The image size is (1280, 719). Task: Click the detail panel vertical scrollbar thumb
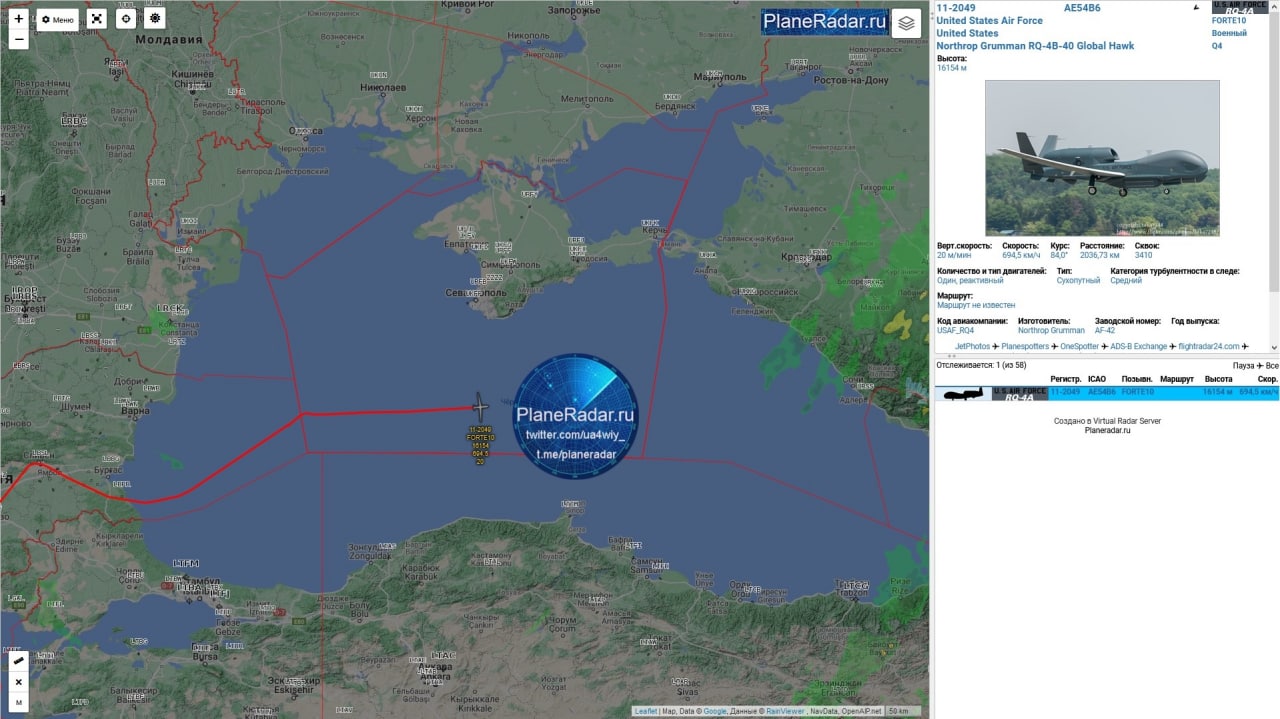1274,150
